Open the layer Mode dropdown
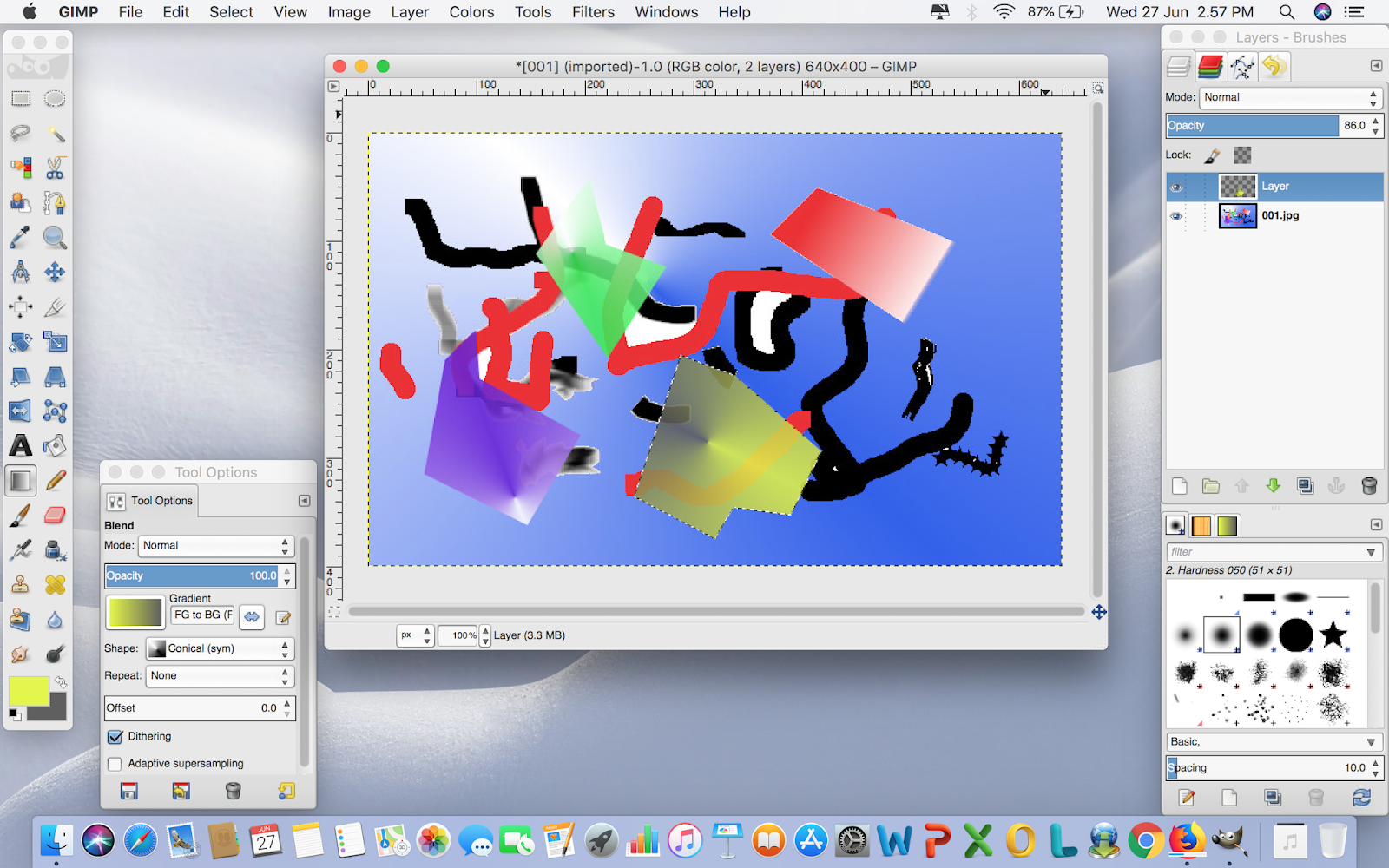The width and height of the screenshot is (1389, 868). [1289, 97]
